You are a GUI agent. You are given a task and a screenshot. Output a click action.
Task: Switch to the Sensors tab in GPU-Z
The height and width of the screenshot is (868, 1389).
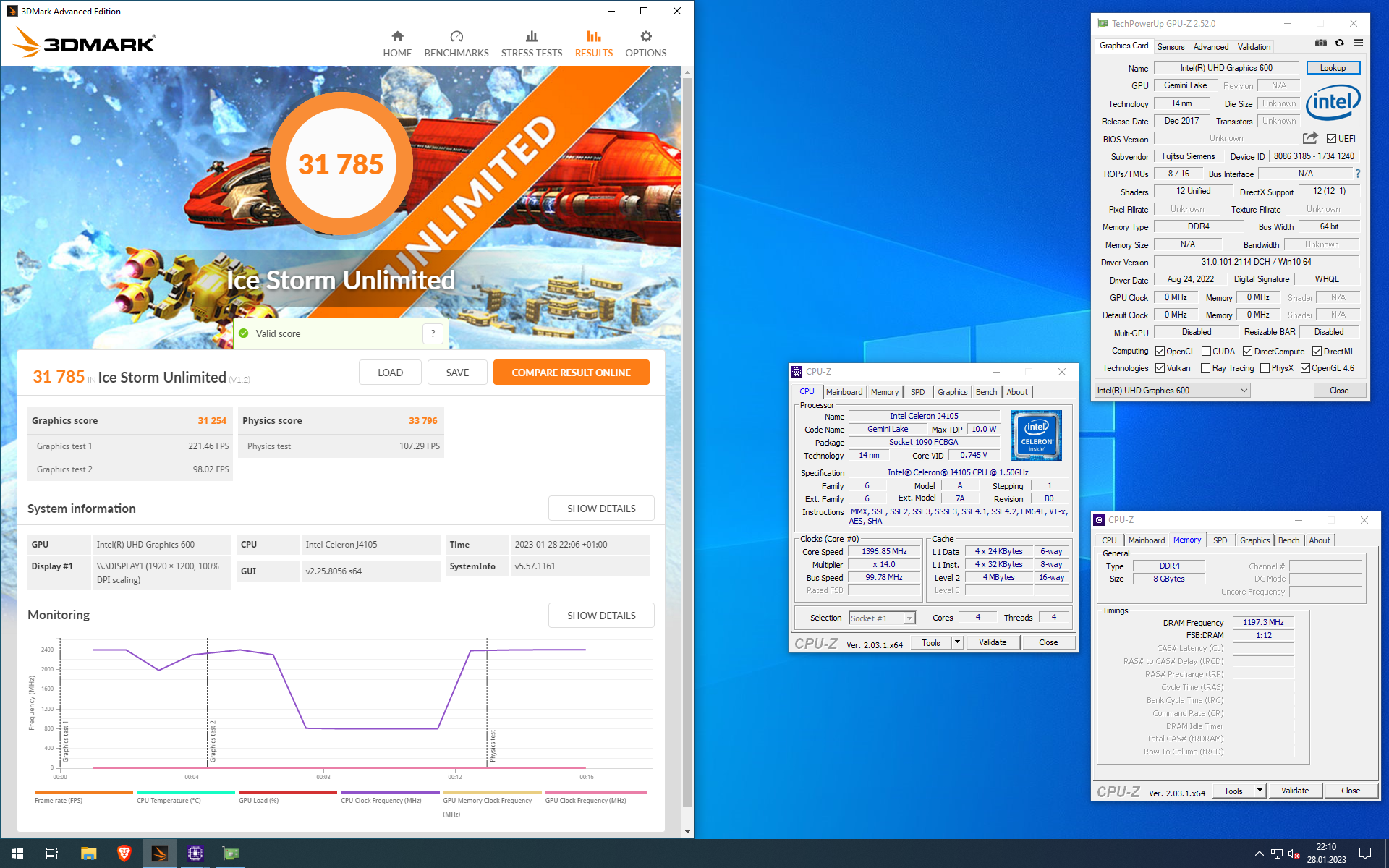pos(1171,47)
